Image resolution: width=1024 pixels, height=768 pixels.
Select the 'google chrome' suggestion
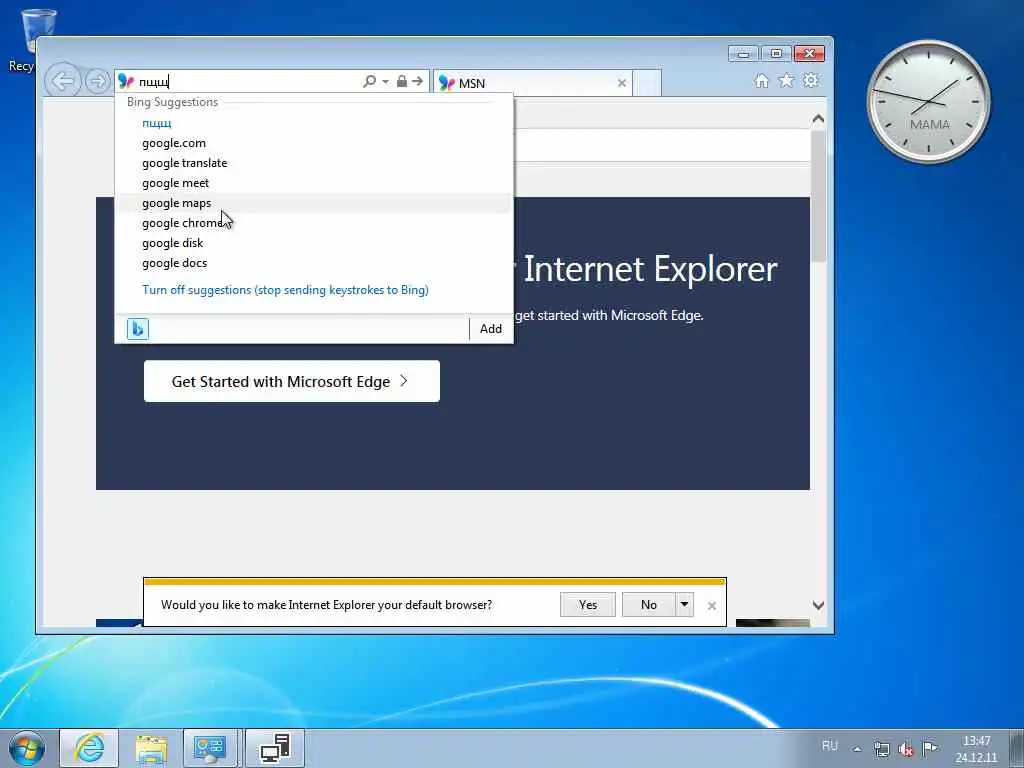click(x=313, y=223)
